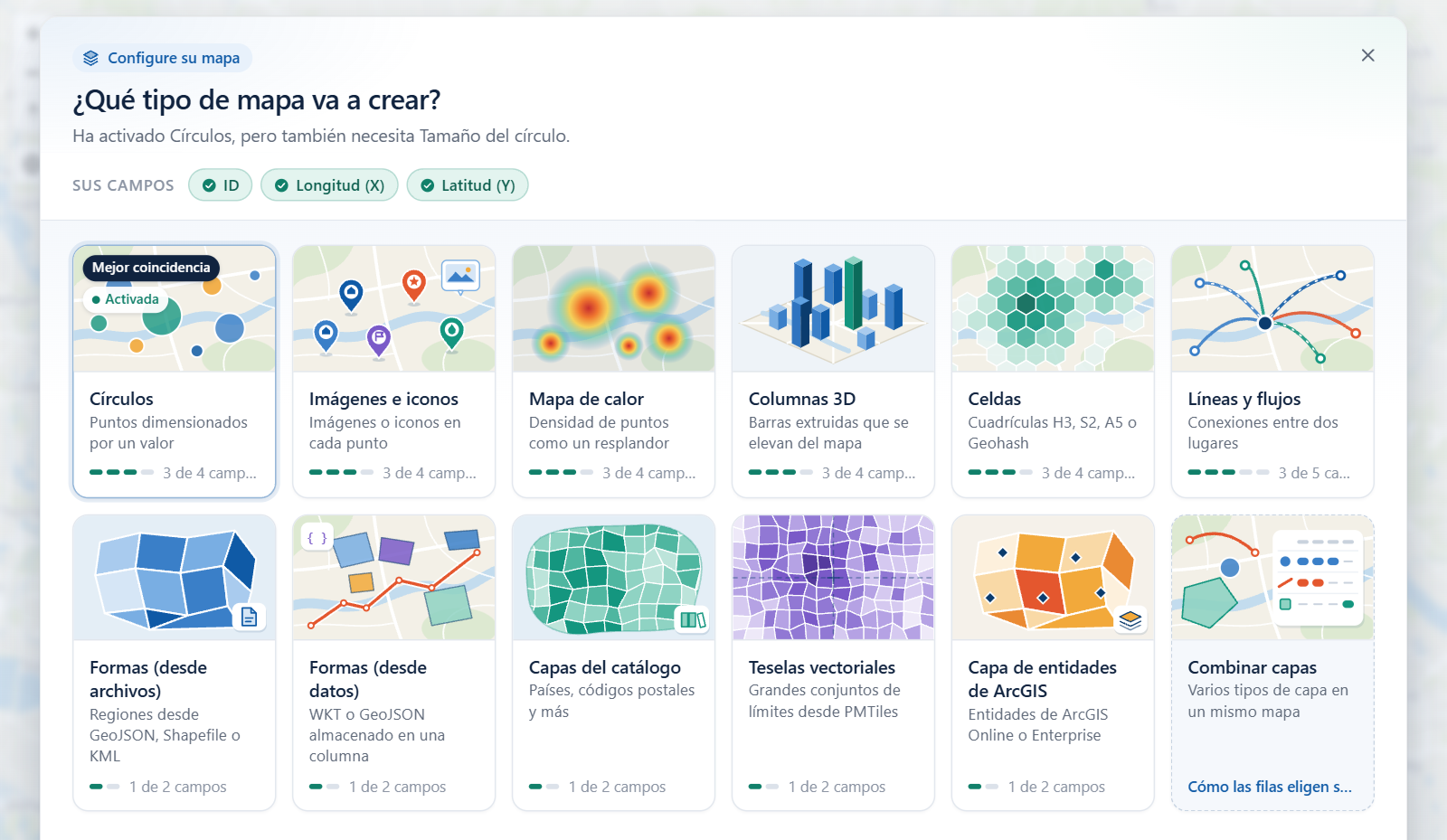Image resolution: width=1447 pixels, height=840 pixels.
Task: Click the document icon on Formas desde archivos
Action: (249, 617)
